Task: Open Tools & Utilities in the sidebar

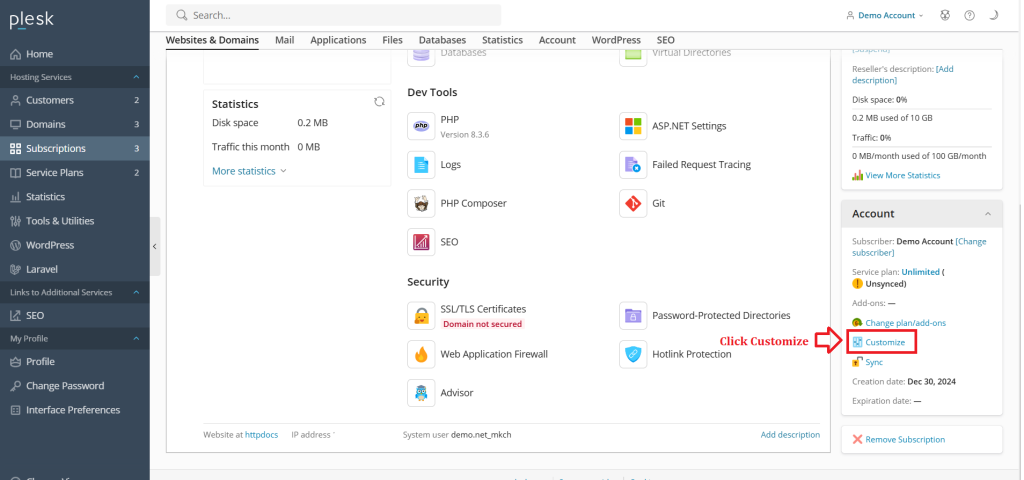Action: pos(74,221)
